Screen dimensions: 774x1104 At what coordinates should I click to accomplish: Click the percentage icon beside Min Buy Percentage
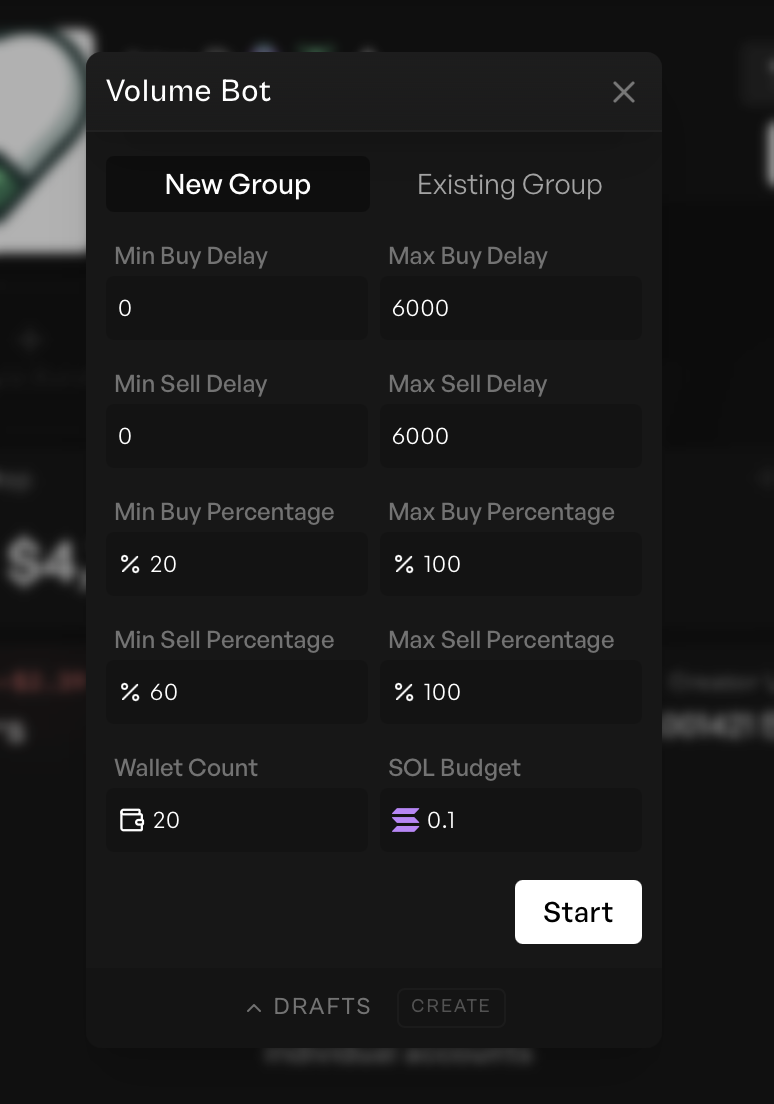point(130,564)
